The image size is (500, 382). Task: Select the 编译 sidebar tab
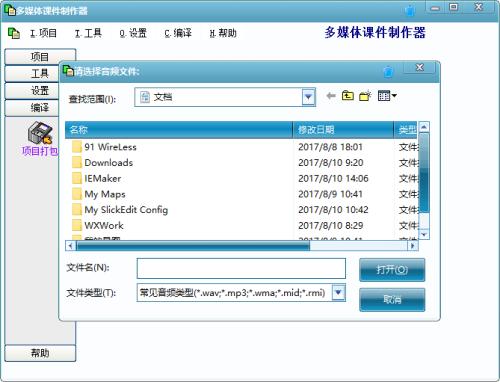pos(32,108)
